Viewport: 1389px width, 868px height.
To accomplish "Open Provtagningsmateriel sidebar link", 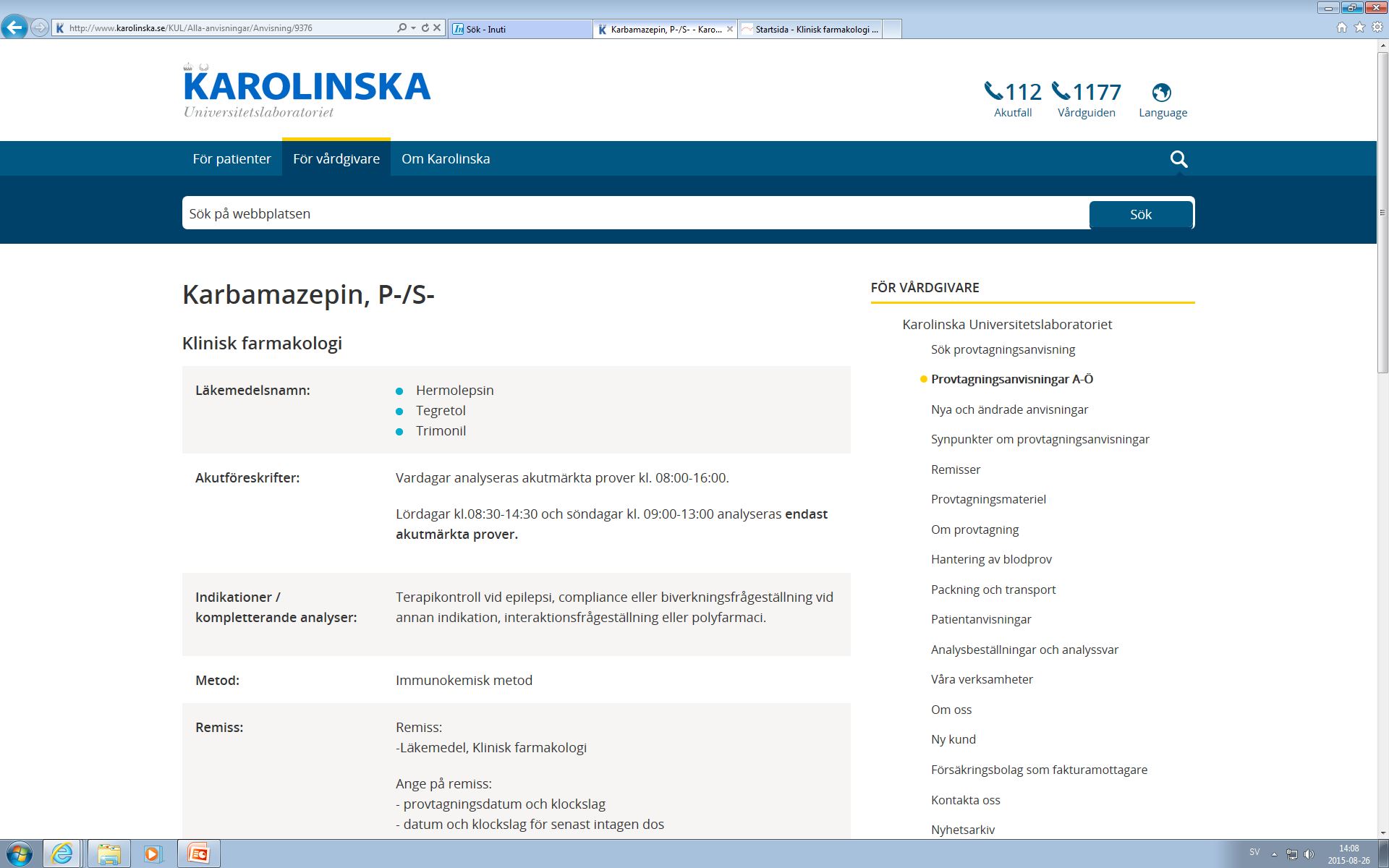I will click(x=988, y=499).
